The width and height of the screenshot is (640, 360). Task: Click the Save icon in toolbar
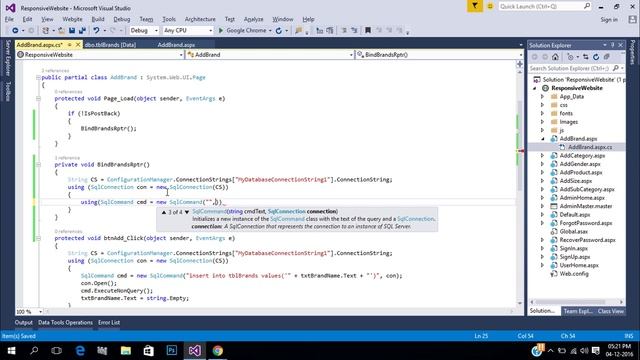pyautogui.click(x=72, y=31)
